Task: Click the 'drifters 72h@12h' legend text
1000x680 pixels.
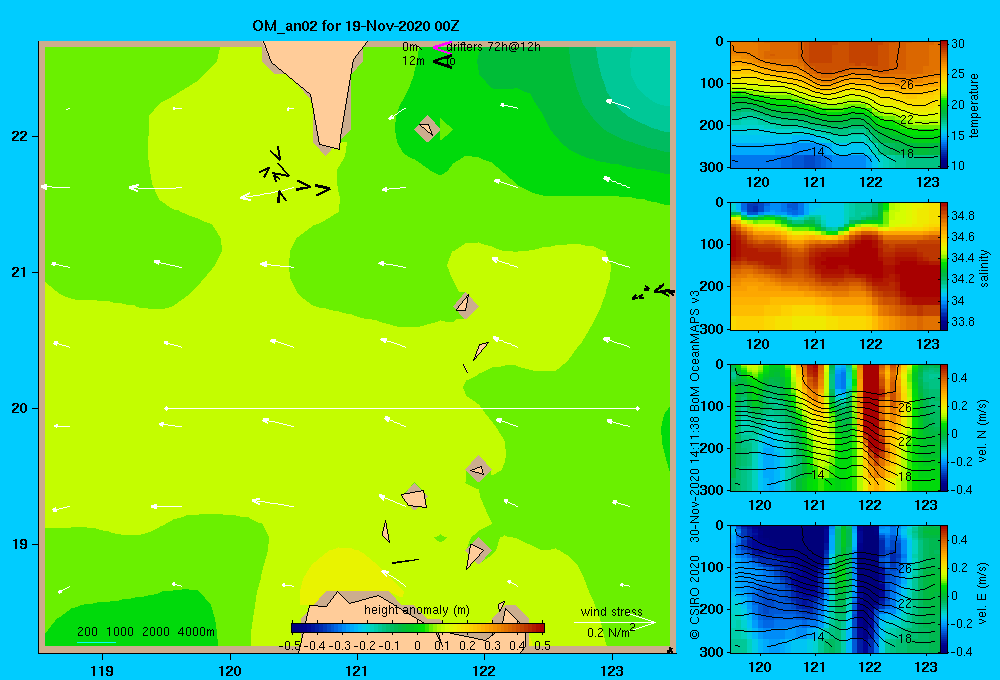Action: click(x=494, y=47)
